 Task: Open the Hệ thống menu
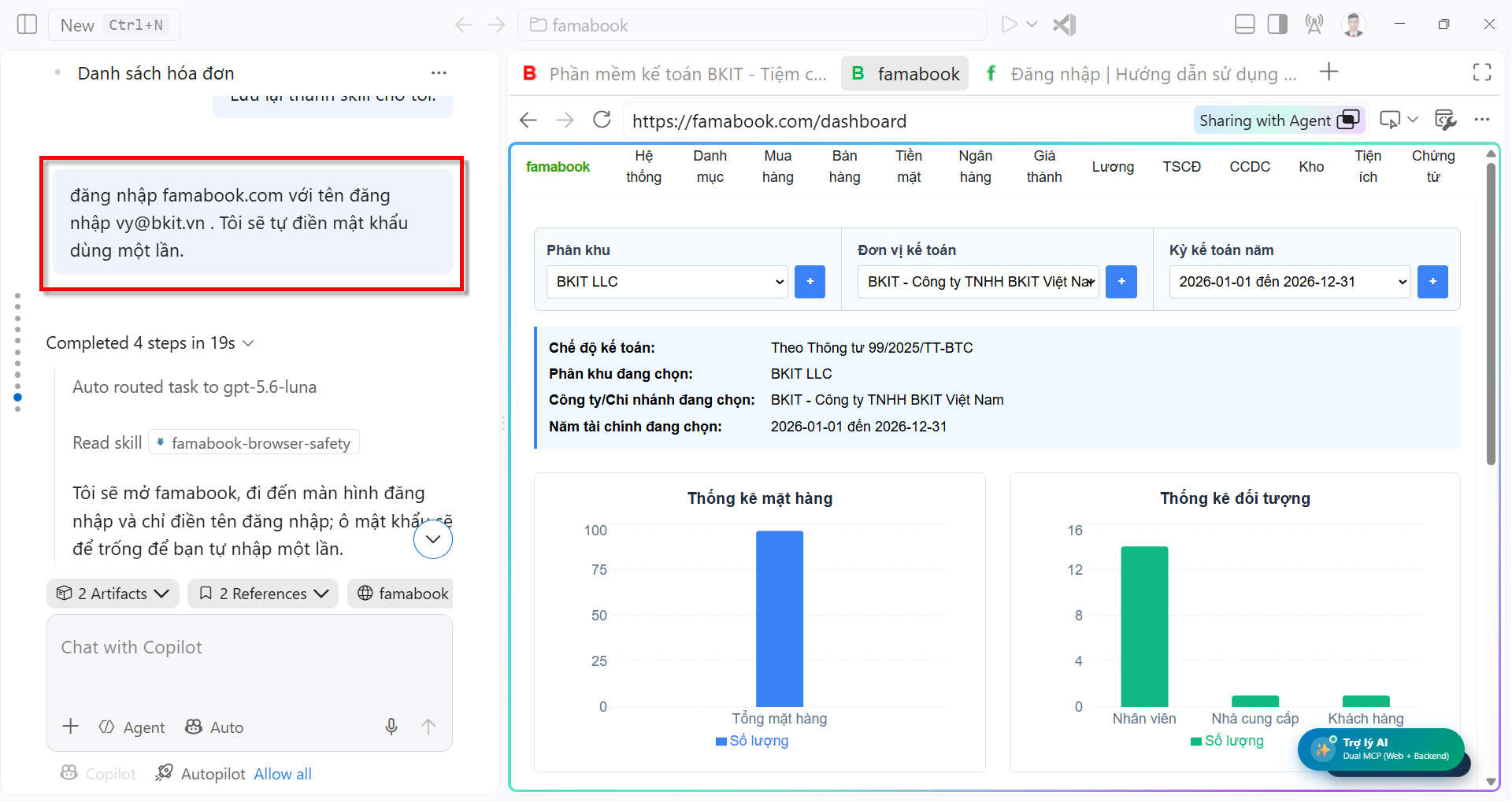[644, 167]
